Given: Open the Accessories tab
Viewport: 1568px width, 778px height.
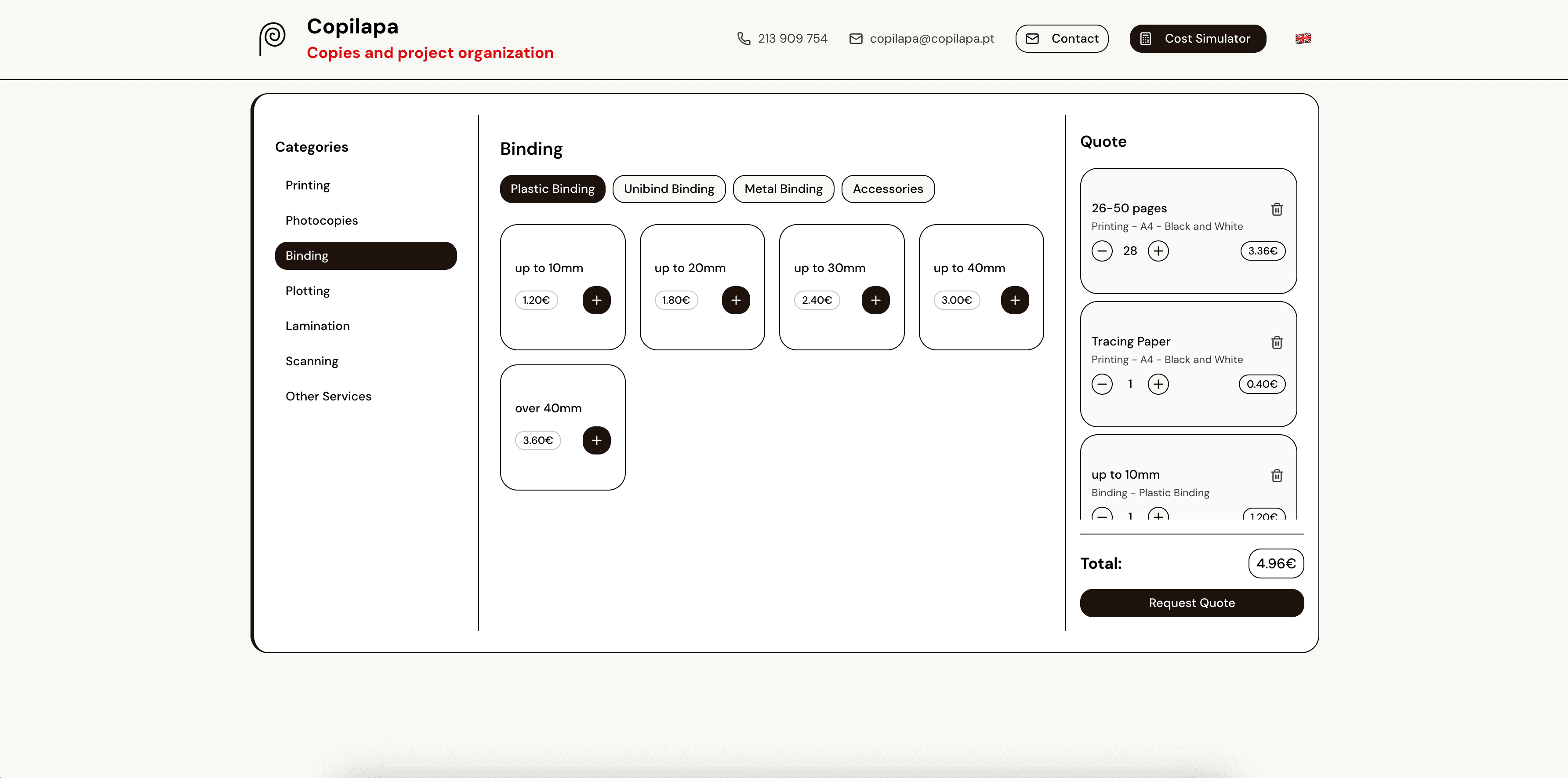Looking at the screenshot, I should pos(887,189).
